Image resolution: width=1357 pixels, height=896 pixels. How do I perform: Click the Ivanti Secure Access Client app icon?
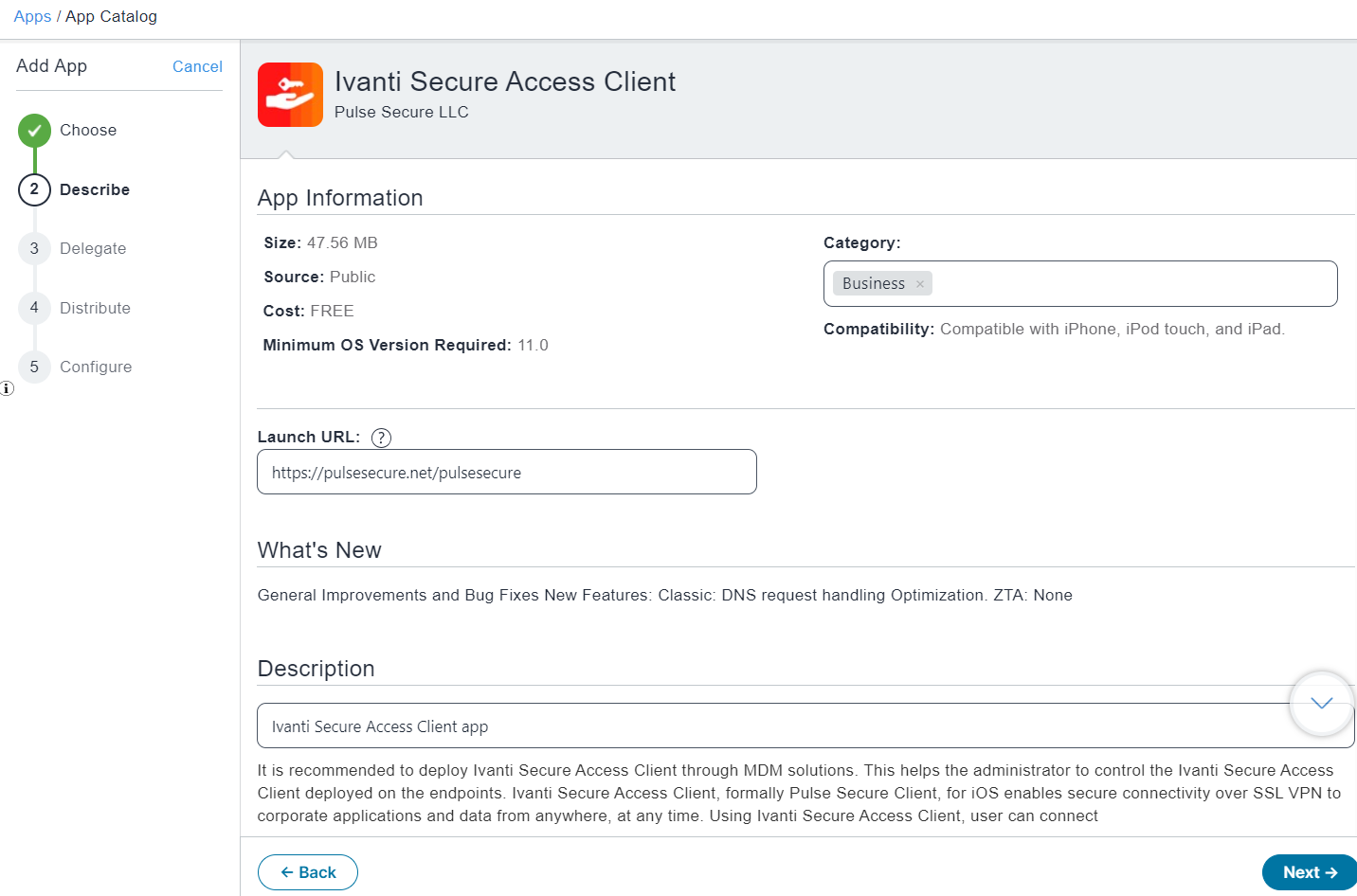pos(290,95)
